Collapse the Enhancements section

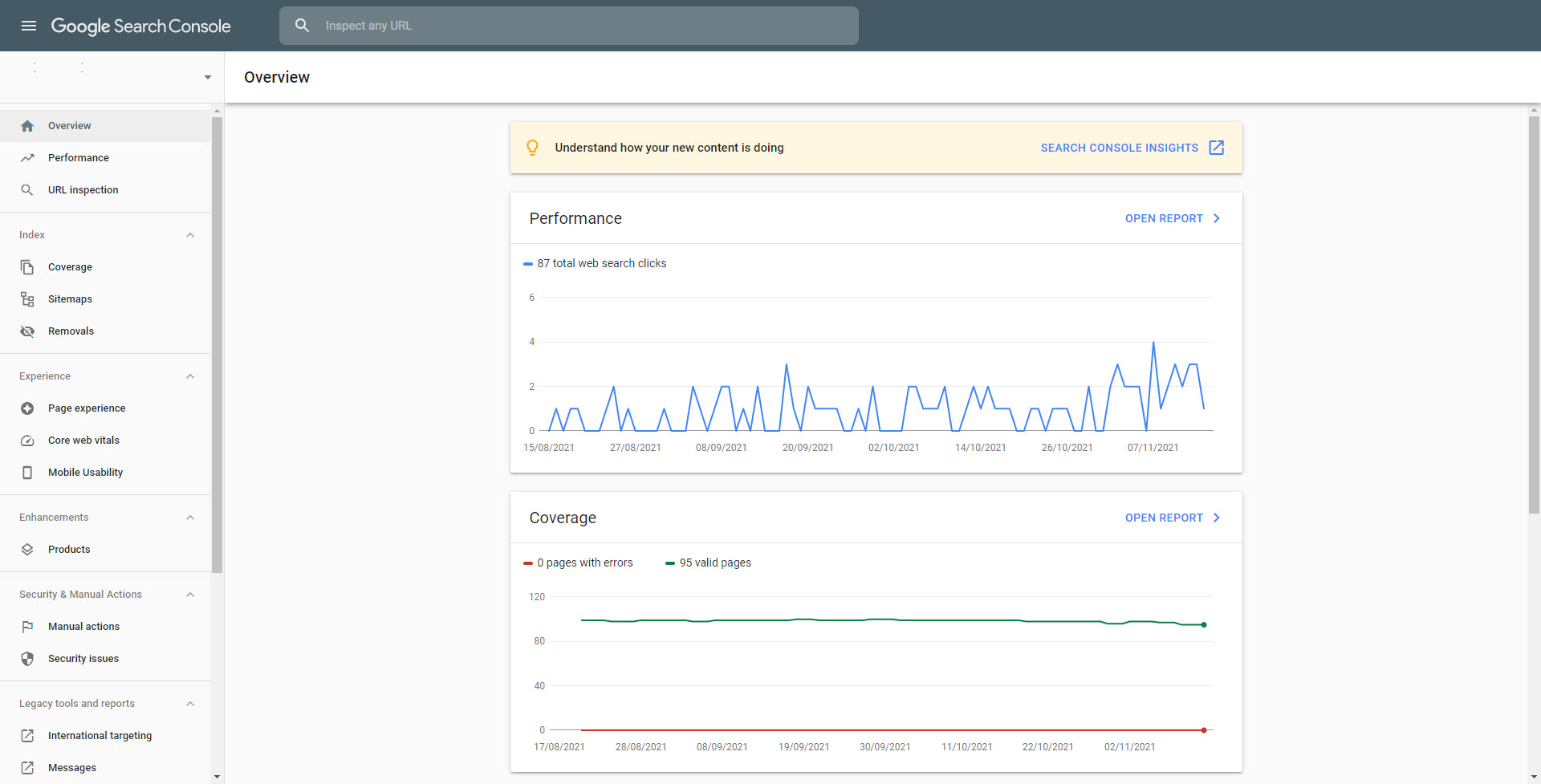(x=190, y=518)
